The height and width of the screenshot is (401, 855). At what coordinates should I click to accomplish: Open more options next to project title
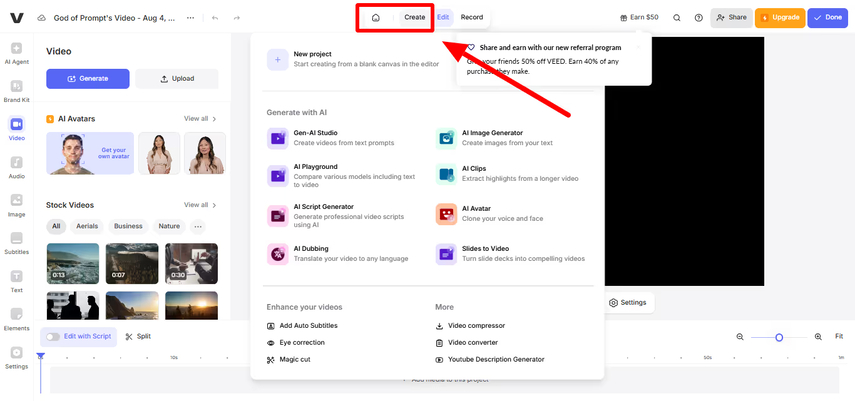(x=190, y=17)
